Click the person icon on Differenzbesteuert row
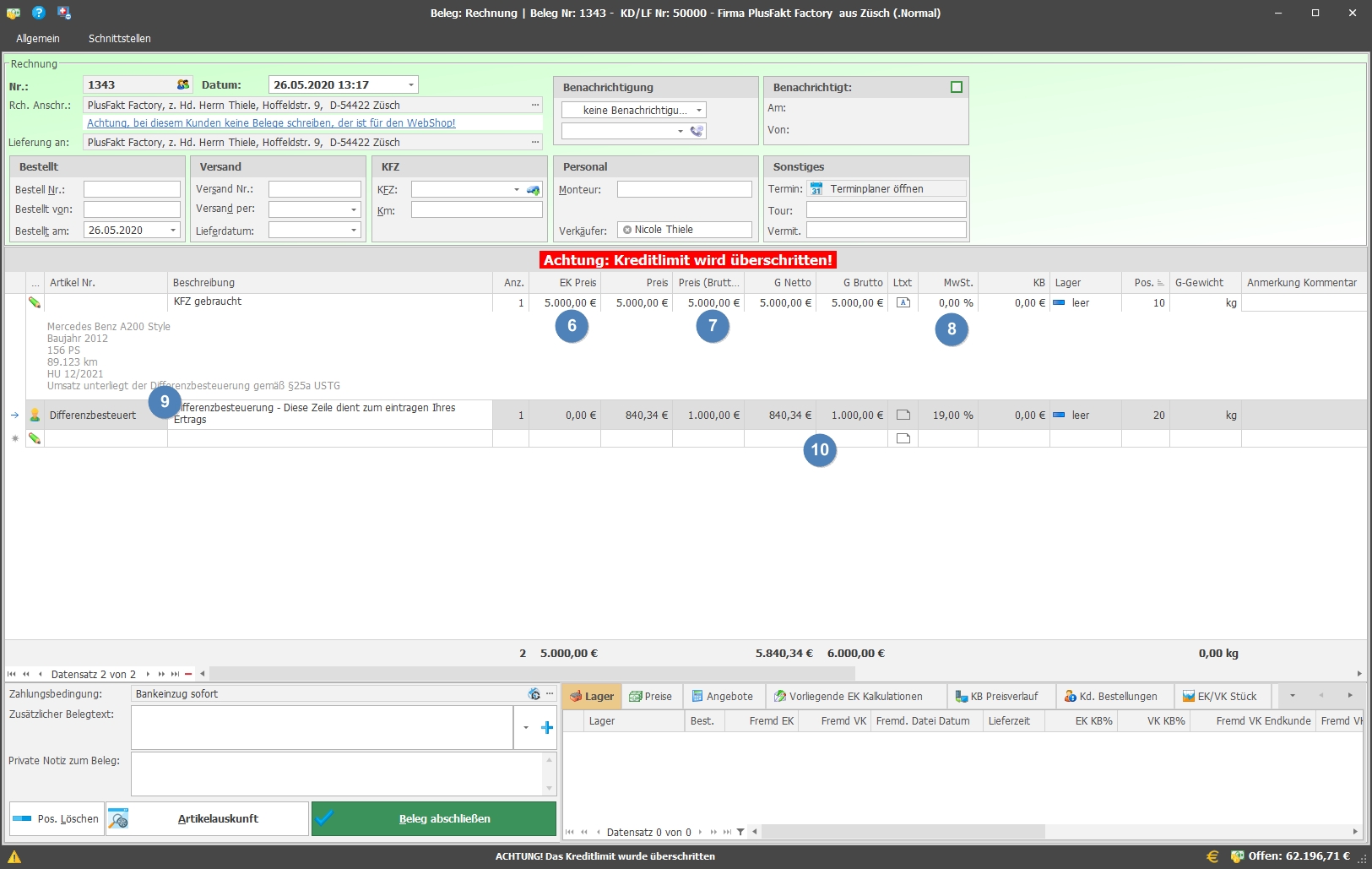This screenshot has height=869, width=1372. [x=35, y=415]
